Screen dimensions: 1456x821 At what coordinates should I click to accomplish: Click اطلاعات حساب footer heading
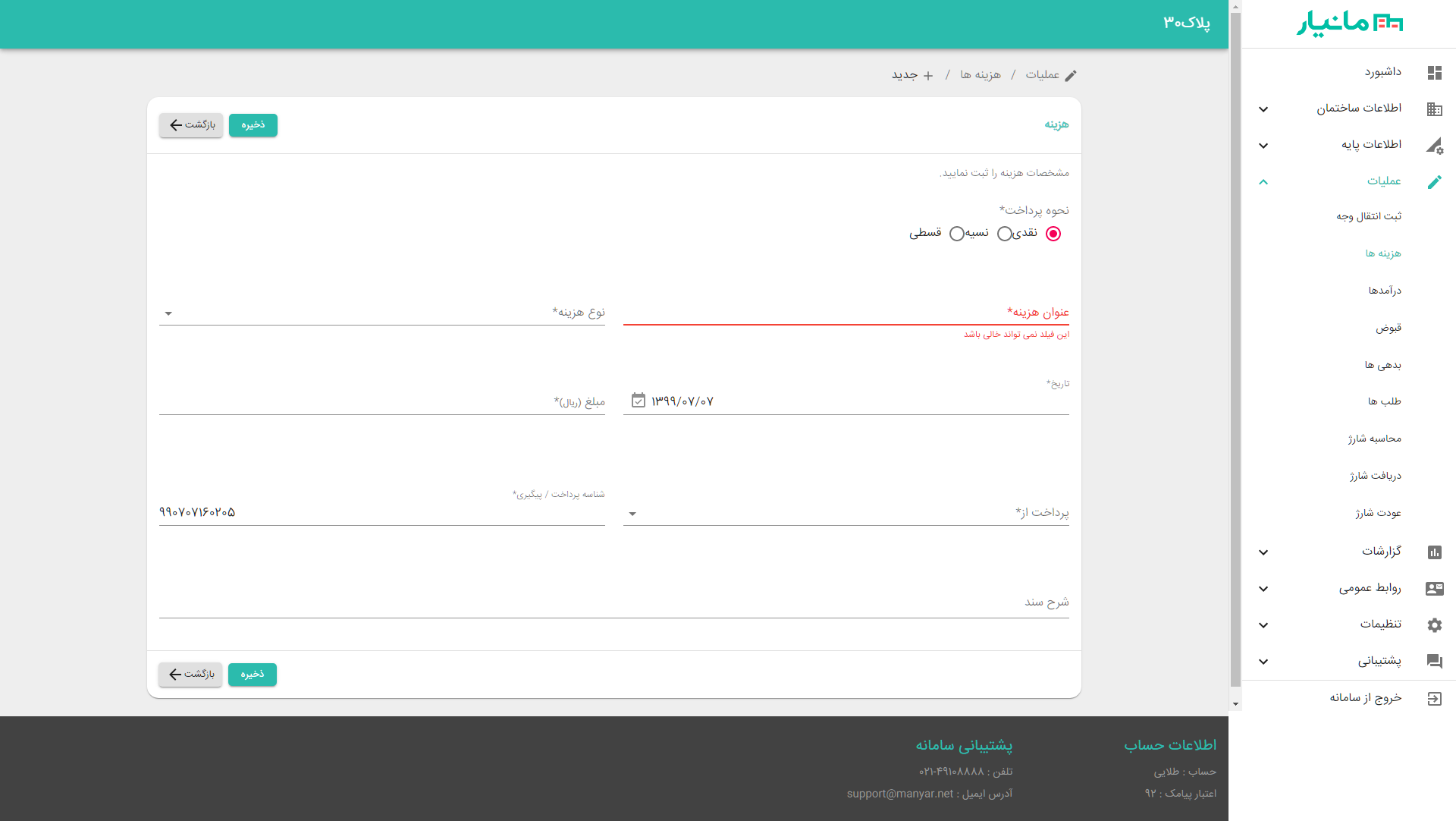pyautogui.click(x=1170, y=745)
